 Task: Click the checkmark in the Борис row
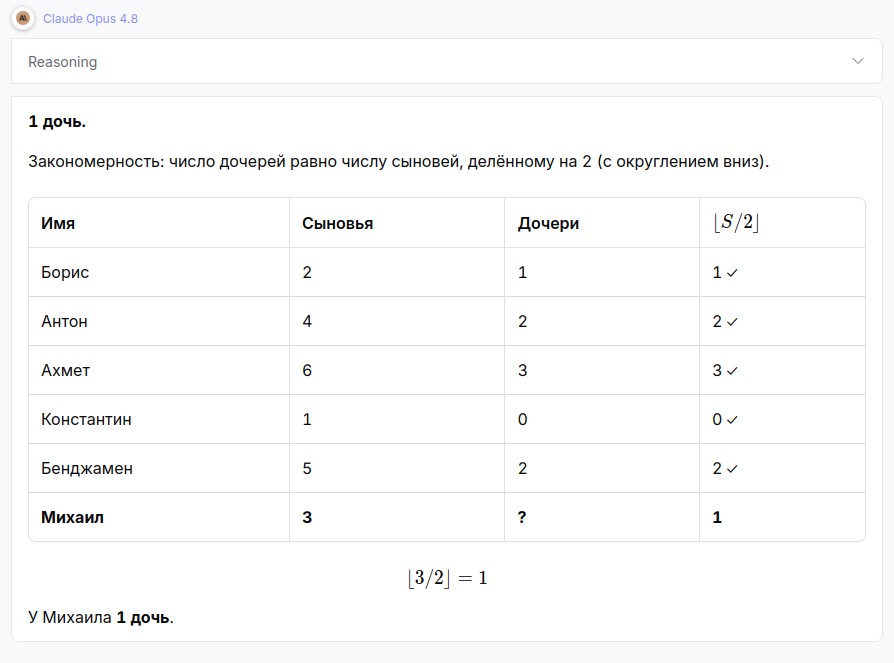[733, 273]
